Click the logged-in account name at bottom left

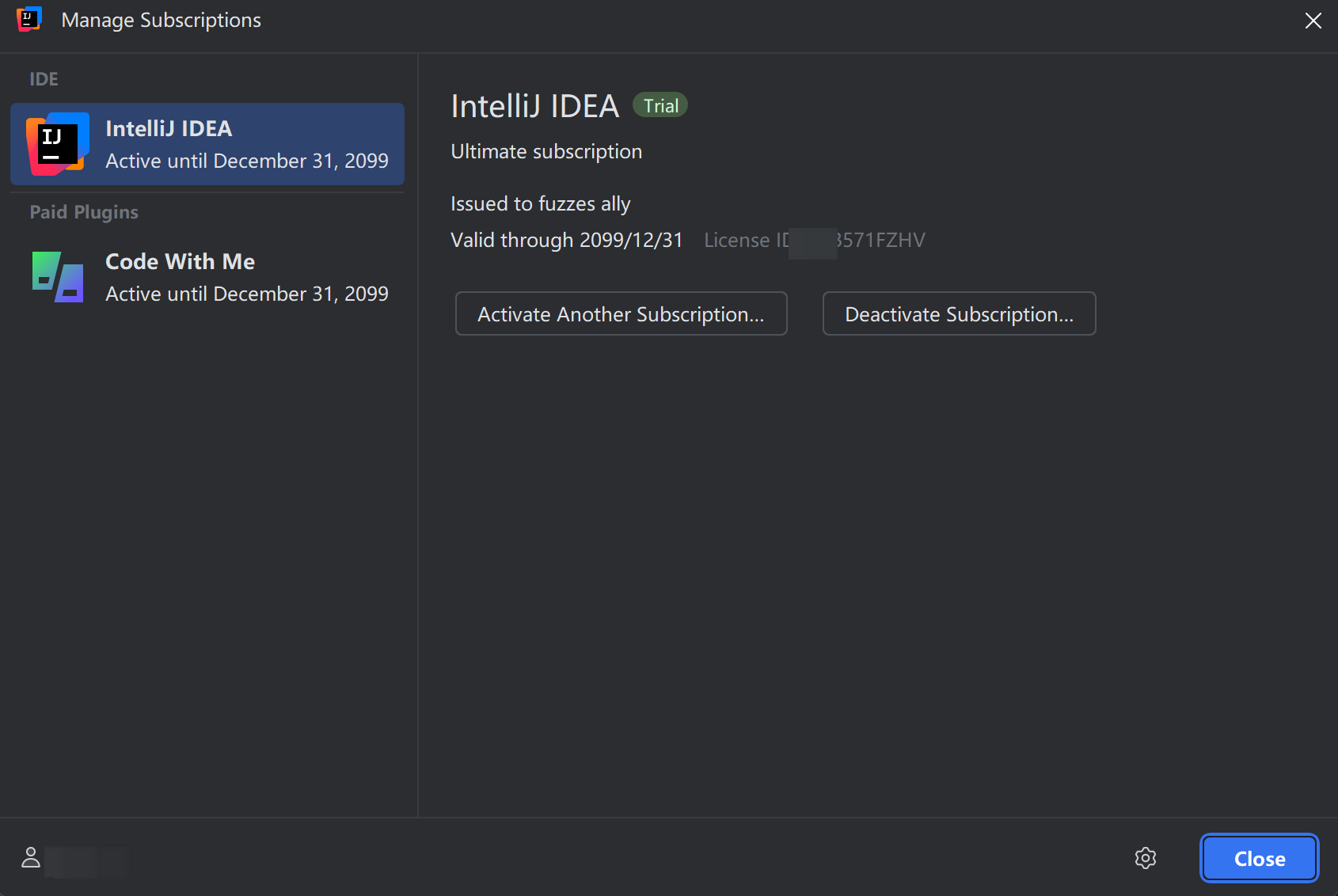86,861
